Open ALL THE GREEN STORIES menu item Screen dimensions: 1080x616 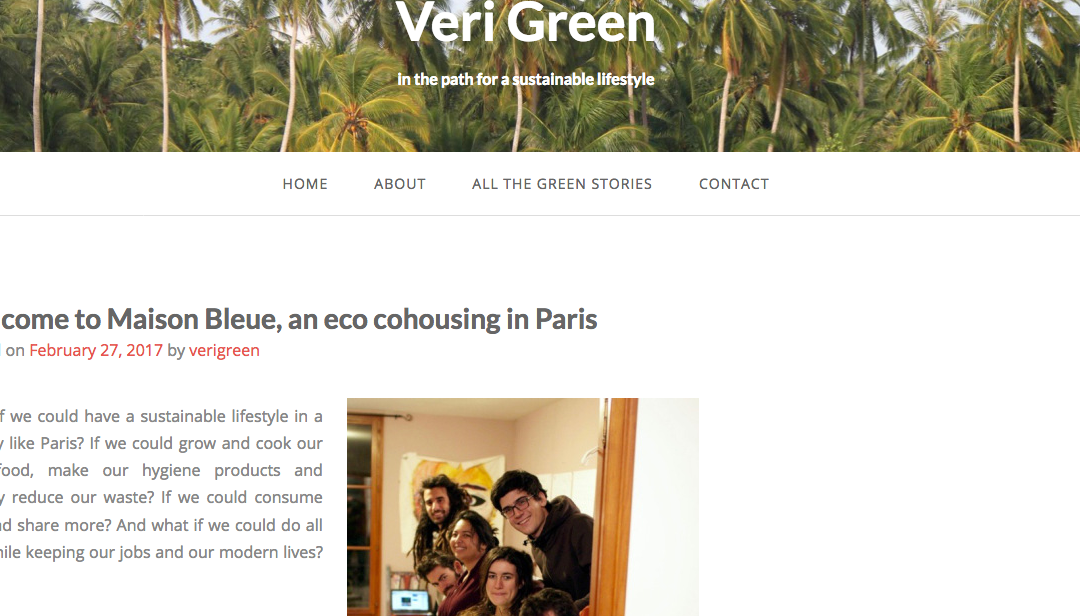click(x=561, y=184)
